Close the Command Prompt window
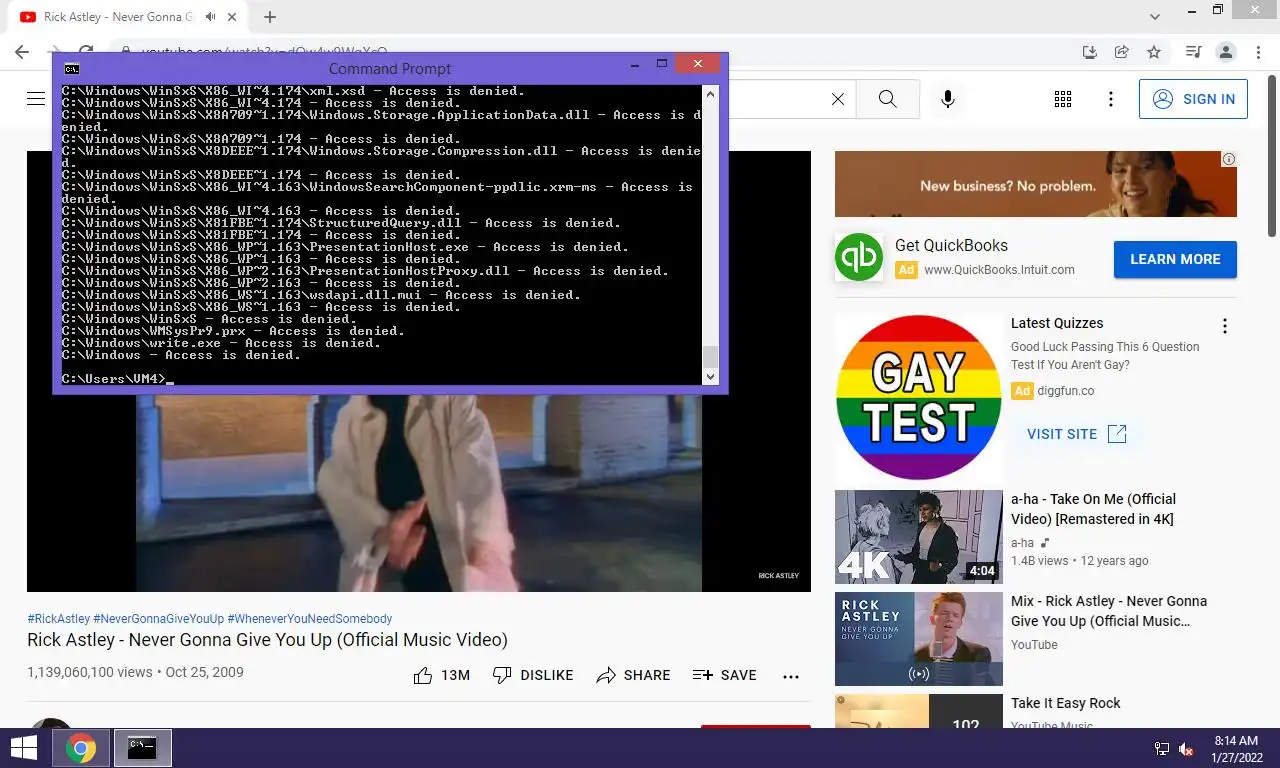Image resolution: width=1280 pixels, height=768 pixels. (x=697, y=64)
